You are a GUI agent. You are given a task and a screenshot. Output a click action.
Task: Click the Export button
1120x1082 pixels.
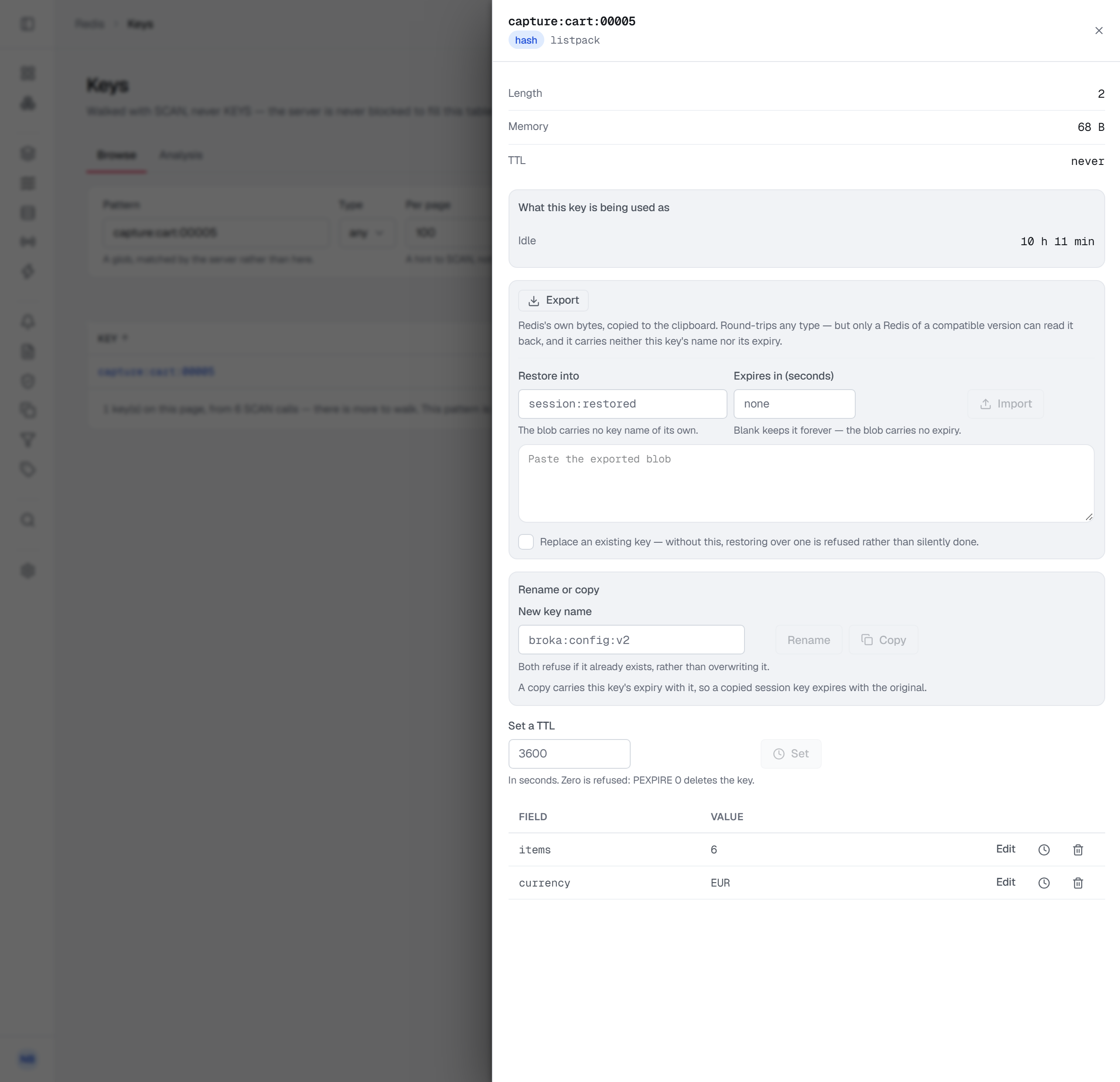553,301
